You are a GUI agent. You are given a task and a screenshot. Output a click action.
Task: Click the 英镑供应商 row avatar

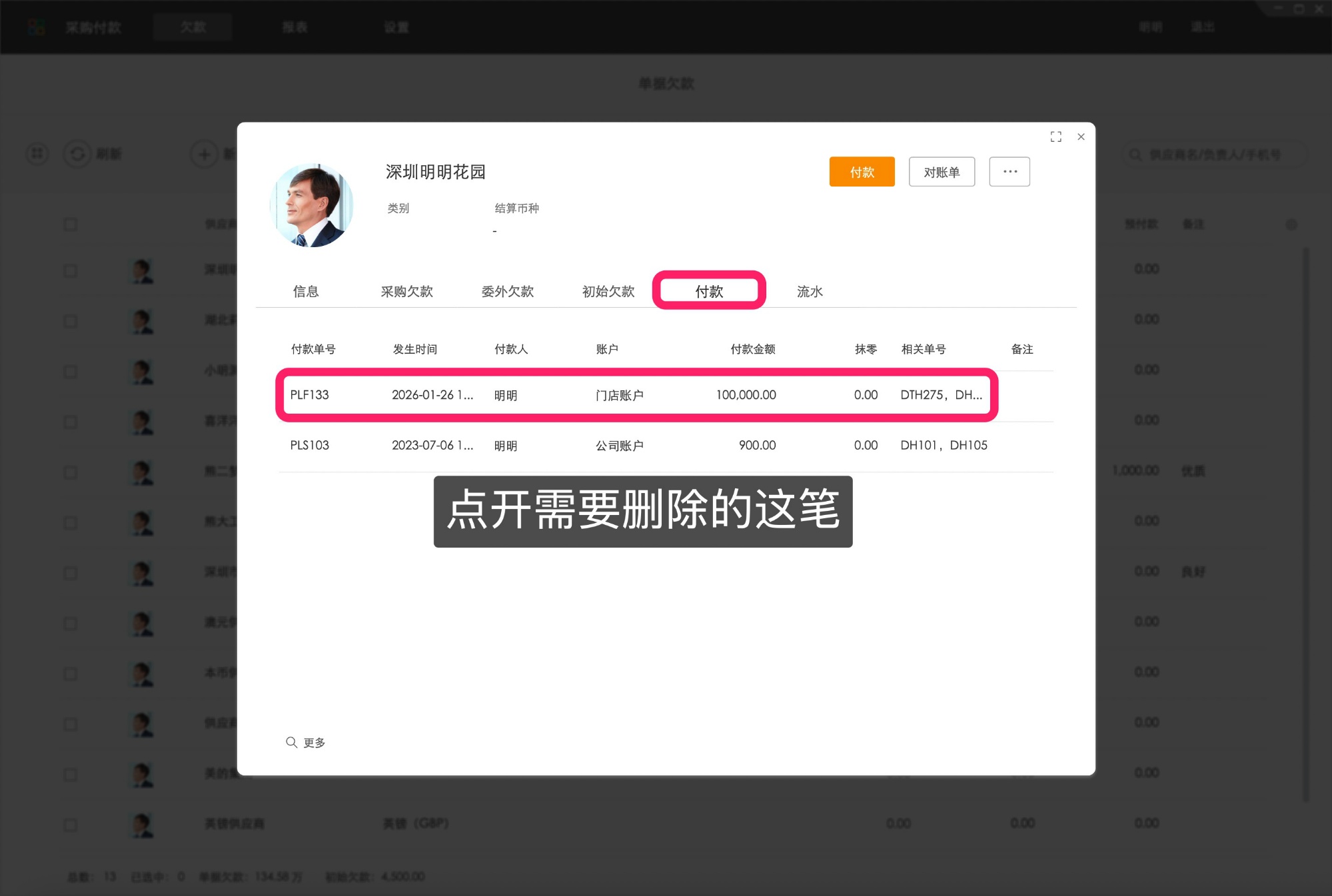tap(142, 825)
